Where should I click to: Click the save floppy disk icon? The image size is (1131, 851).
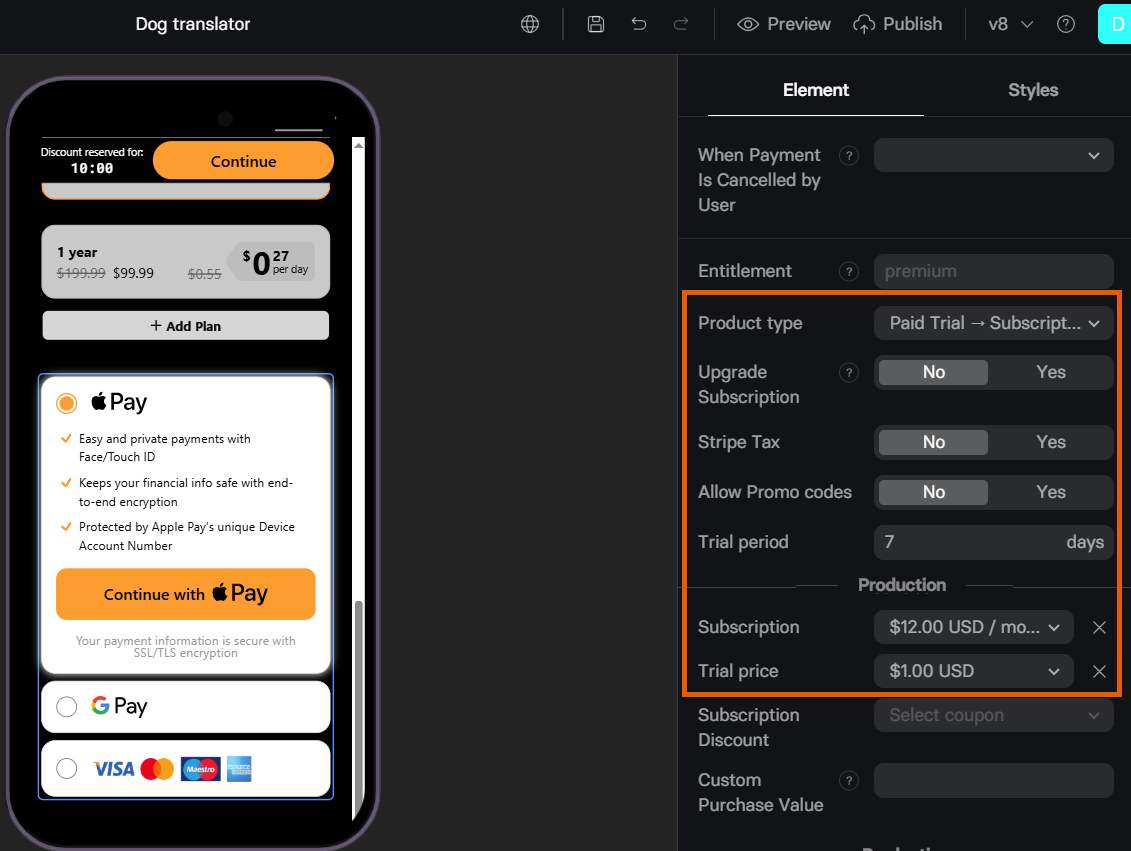(x=596, y=24)
